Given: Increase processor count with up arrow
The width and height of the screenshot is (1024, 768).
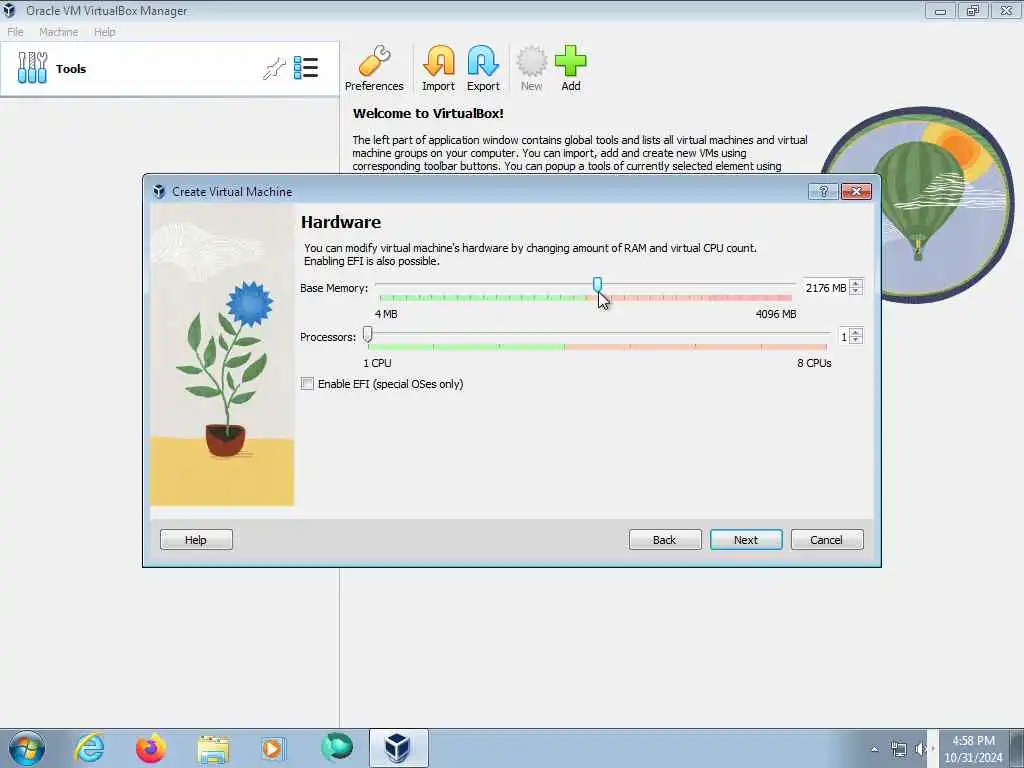Looking at the screenshot, I should pyautogui.click(x=856, y=332).
